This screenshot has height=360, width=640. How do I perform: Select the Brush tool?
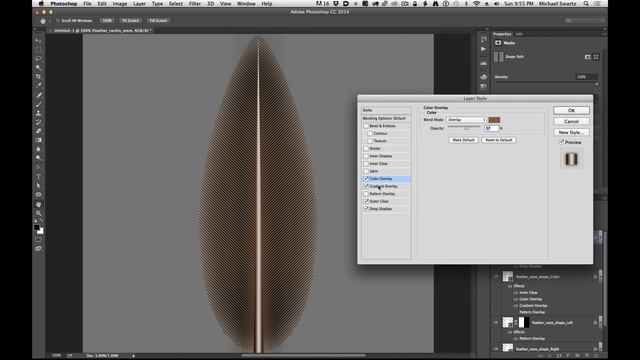coord(38,104)
